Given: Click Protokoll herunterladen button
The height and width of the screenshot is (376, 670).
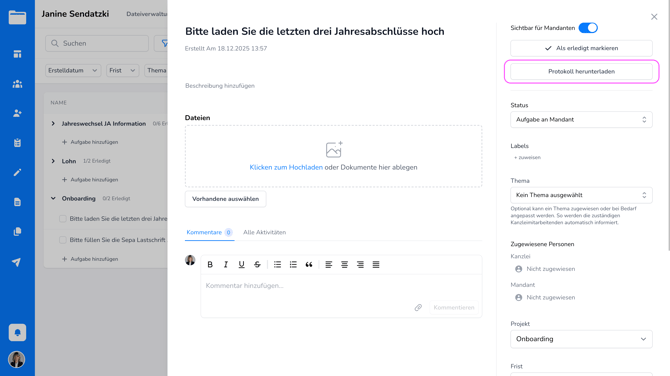Looking at the screenshot, I should [x=581, y=71].
